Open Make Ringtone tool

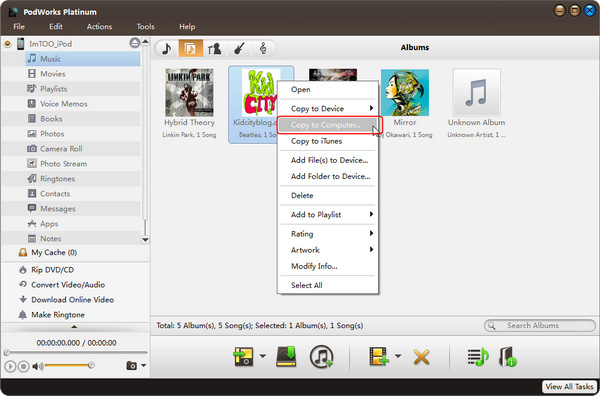[52, 315]
